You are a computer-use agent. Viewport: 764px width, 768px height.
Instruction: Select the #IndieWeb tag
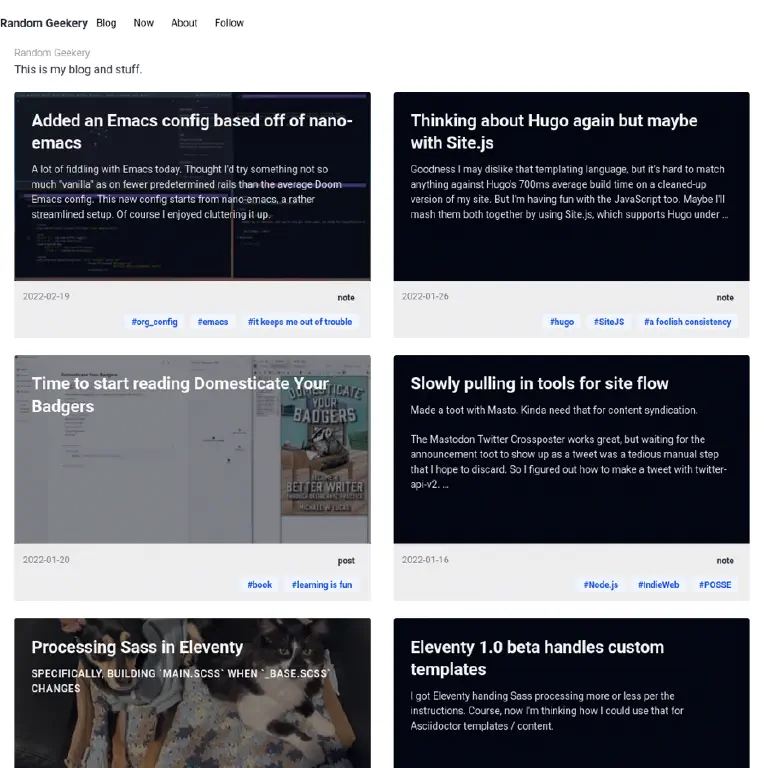click(x=659, y=585)
